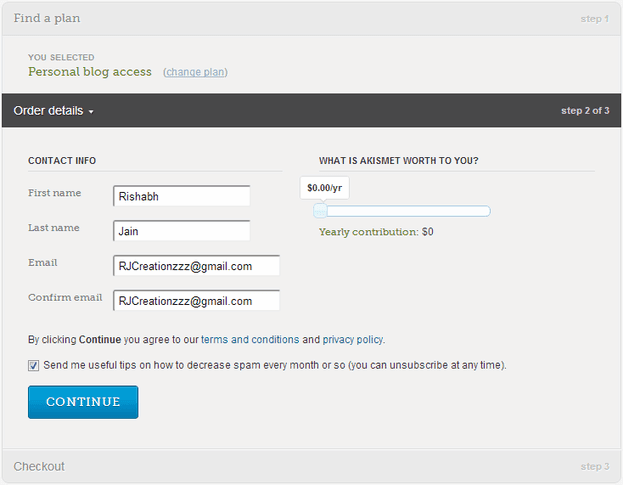The height and width of the screenshot is (485, 623).
Task: Click the Personal blog access plan name
Action: tap(90, 72)
